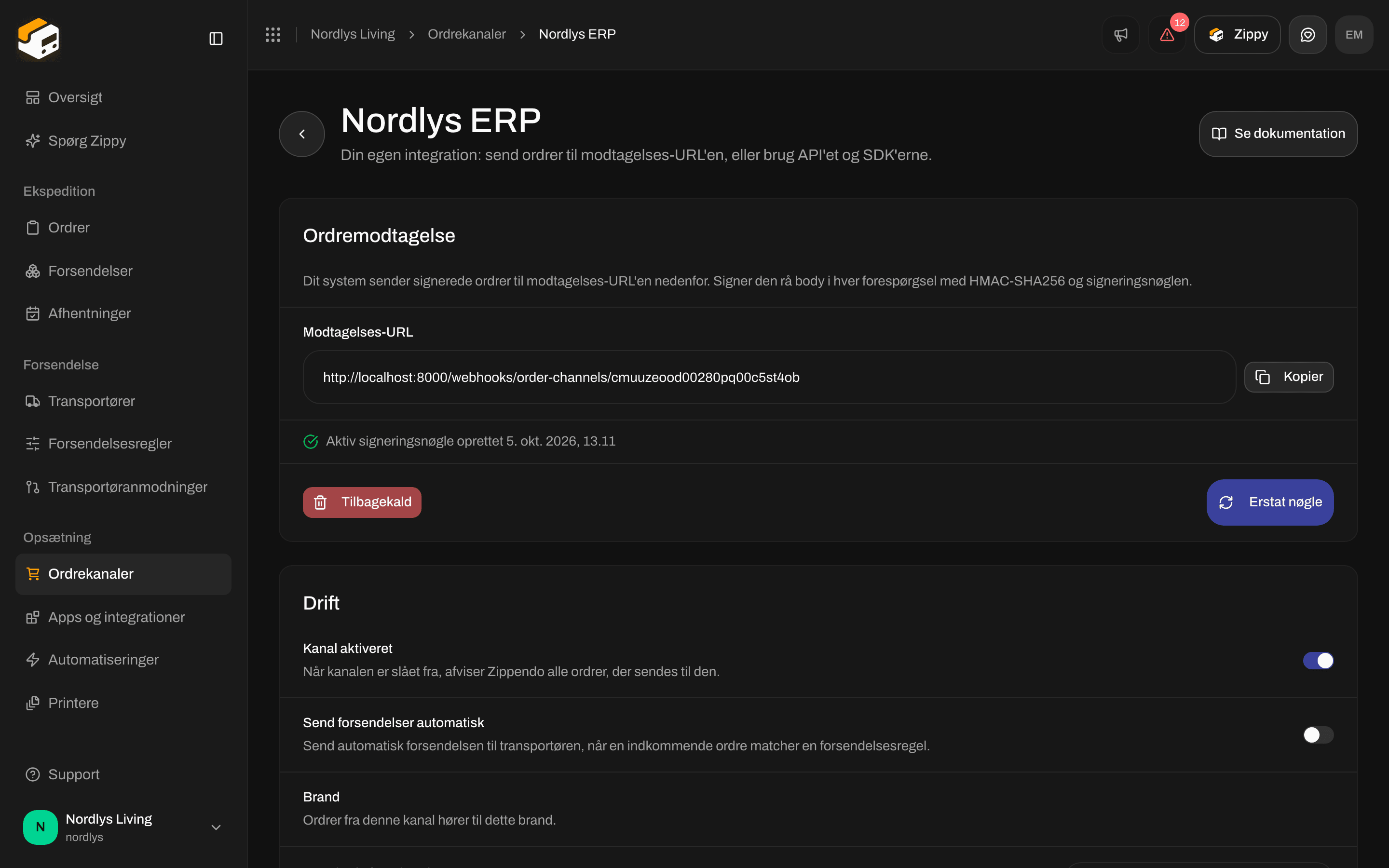Go to Forsendelser in the sidebar
The width and height of the screenshot is (1389, 868).
(123, 271)
